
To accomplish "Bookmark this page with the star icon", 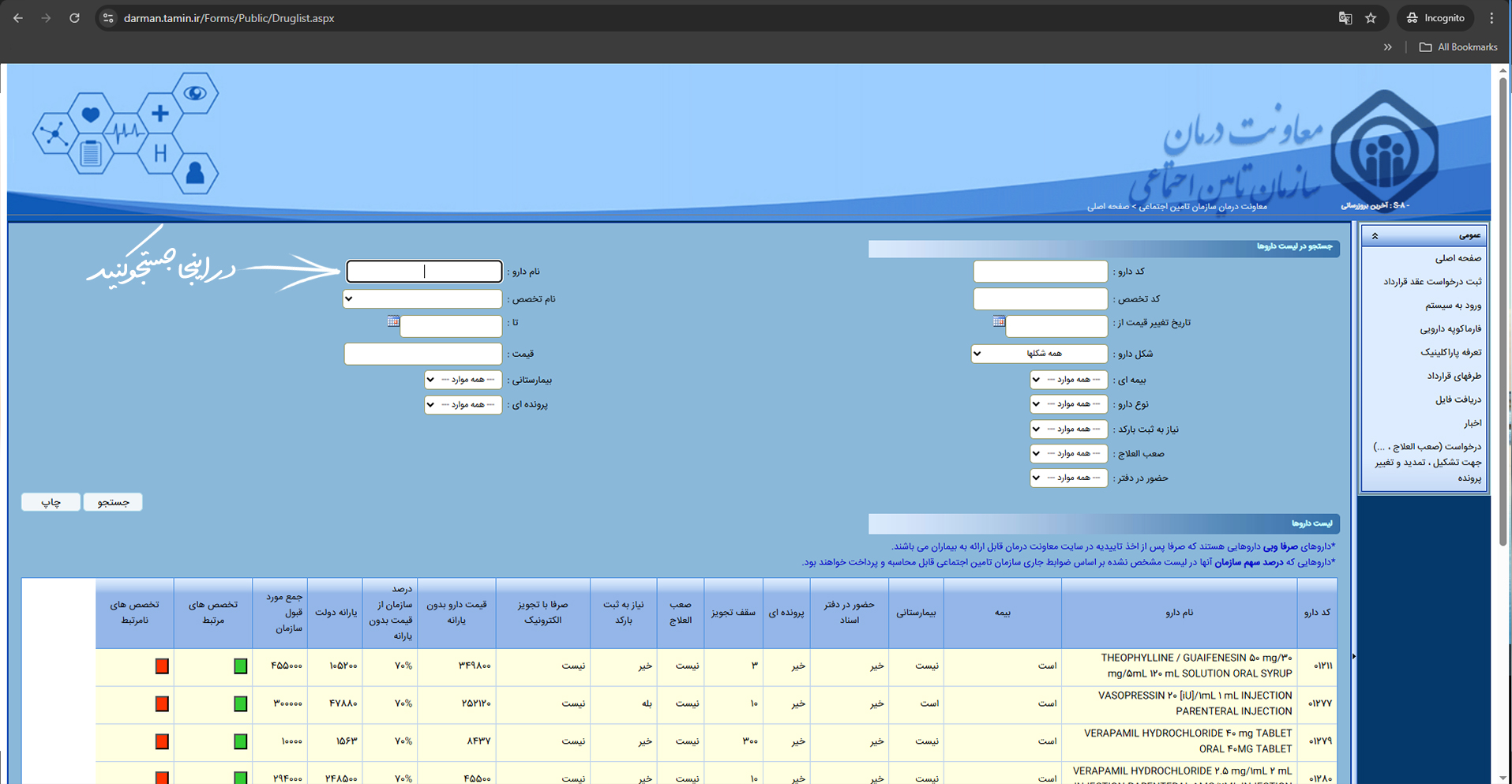I will coord(1371,18).
